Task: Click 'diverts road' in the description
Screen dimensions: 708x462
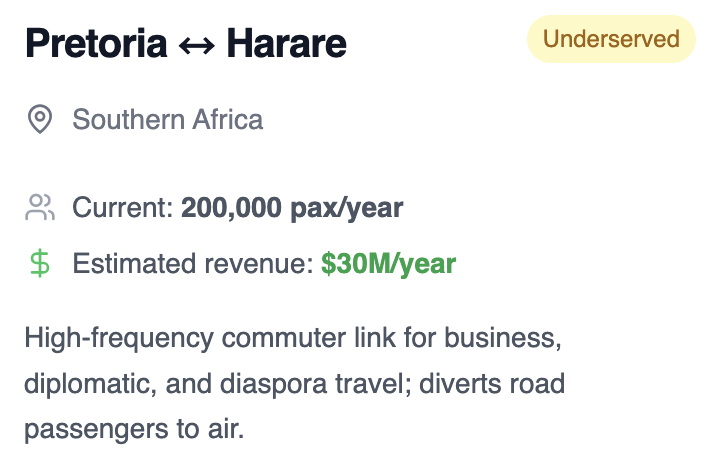Action: pyautogui.click(x=492, y=384)
